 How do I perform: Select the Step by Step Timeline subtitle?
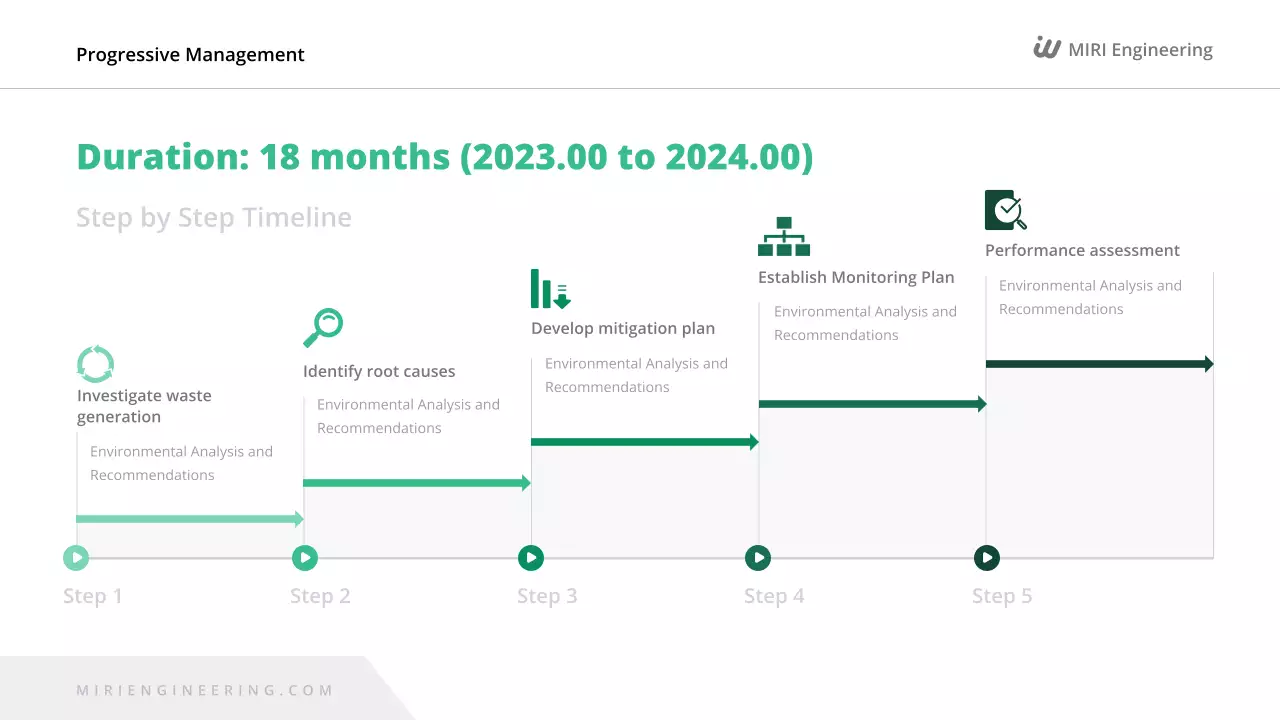pyautogui.click(x=214, y=217)
